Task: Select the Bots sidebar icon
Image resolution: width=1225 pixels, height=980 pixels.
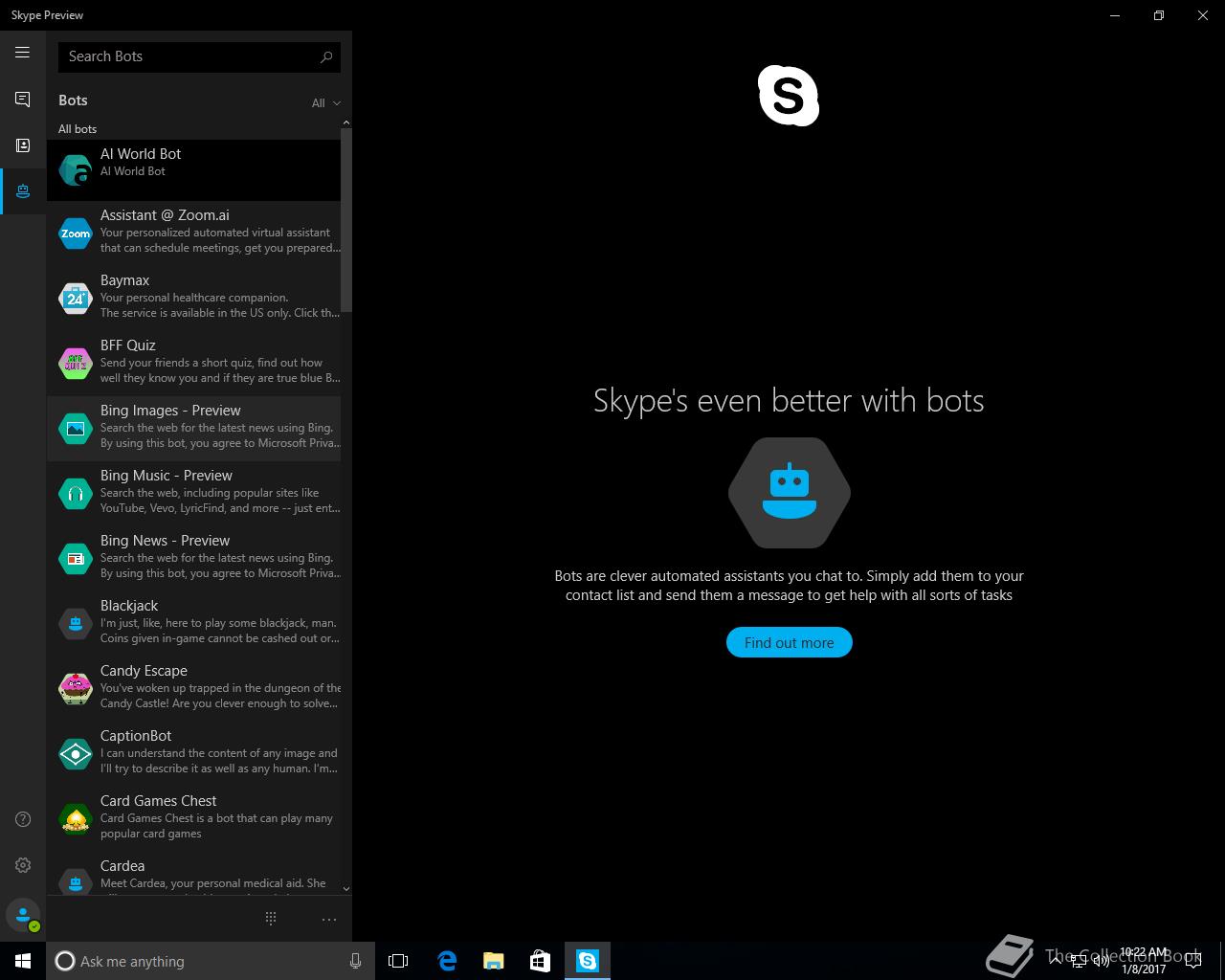Action: [23, 191]
